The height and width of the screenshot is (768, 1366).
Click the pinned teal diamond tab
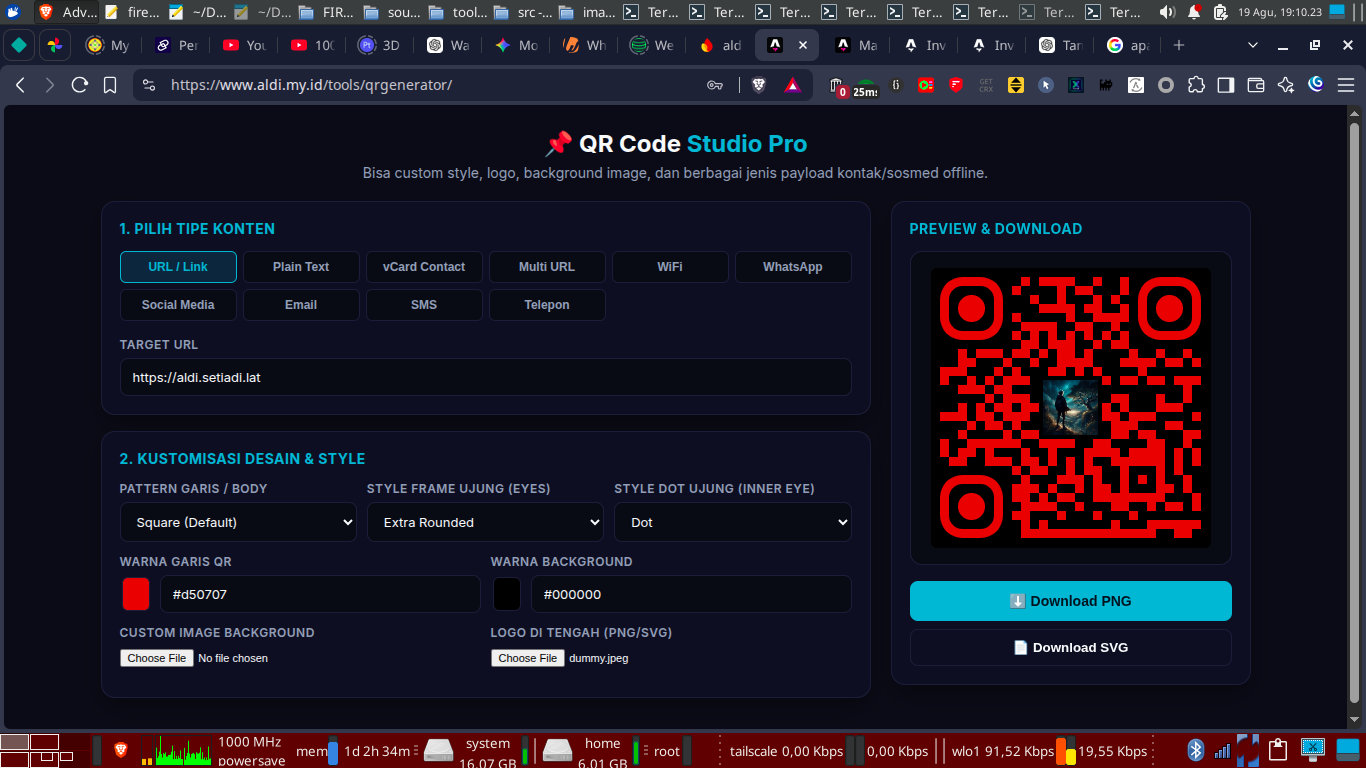click(19, 45)
